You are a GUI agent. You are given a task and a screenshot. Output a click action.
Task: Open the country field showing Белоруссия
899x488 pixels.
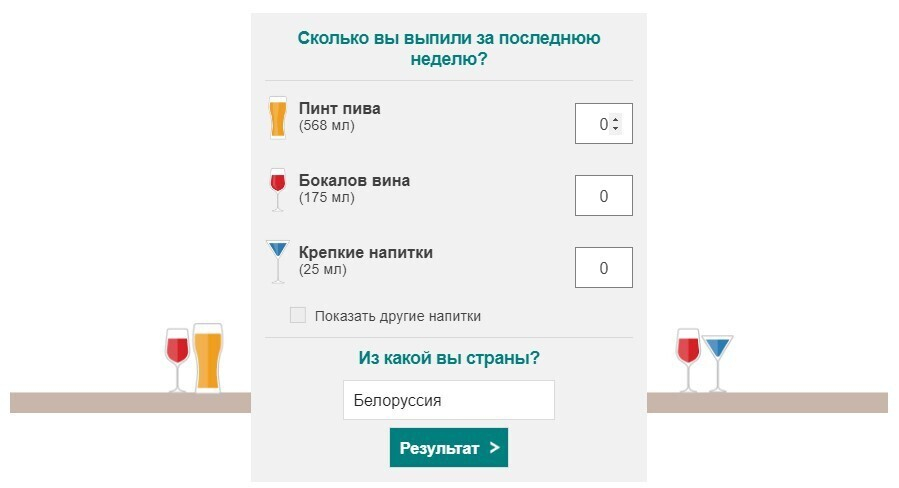tap(448, 400)
